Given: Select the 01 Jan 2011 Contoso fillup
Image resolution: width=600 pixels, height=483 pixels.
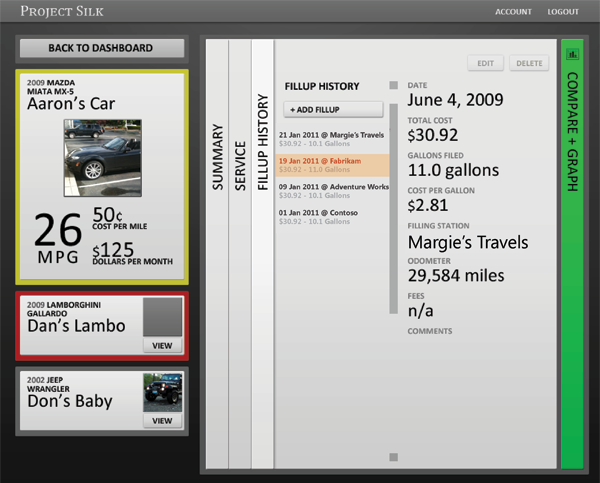Looking at the screenshot, I should click(332, 217).
